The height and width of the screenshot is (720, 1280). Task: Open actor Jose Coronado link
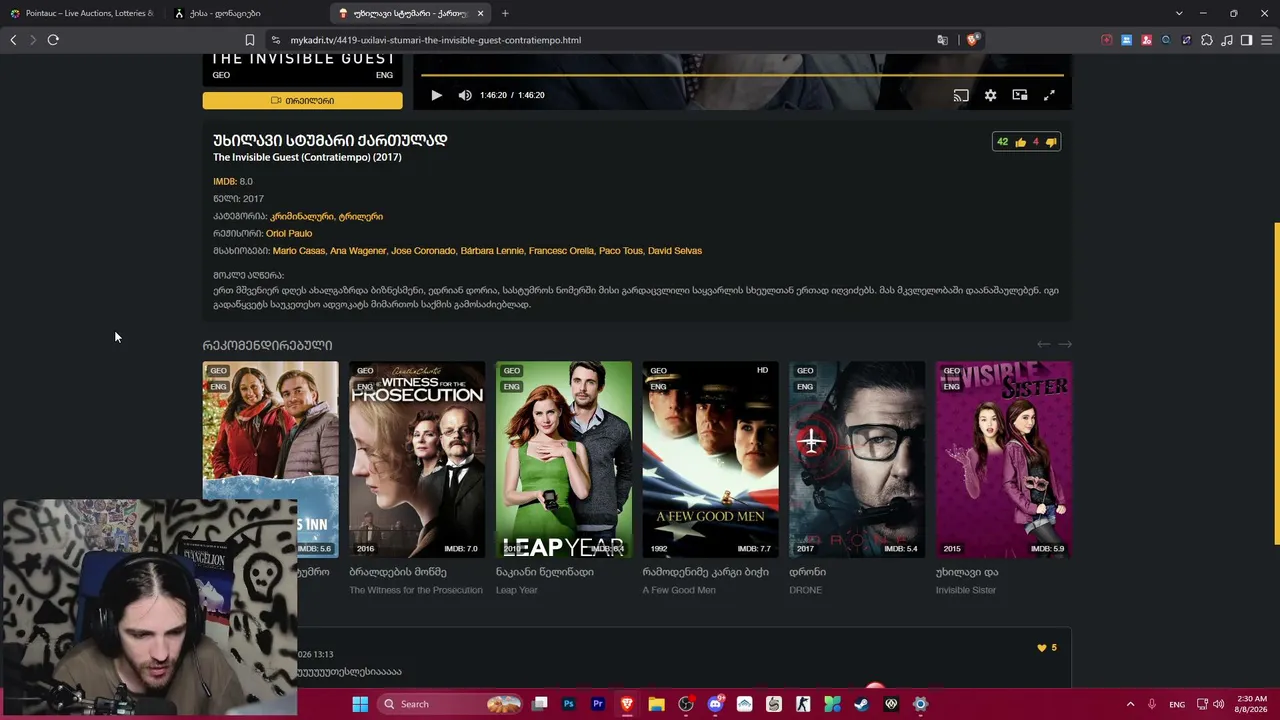[x=423, y=251]
